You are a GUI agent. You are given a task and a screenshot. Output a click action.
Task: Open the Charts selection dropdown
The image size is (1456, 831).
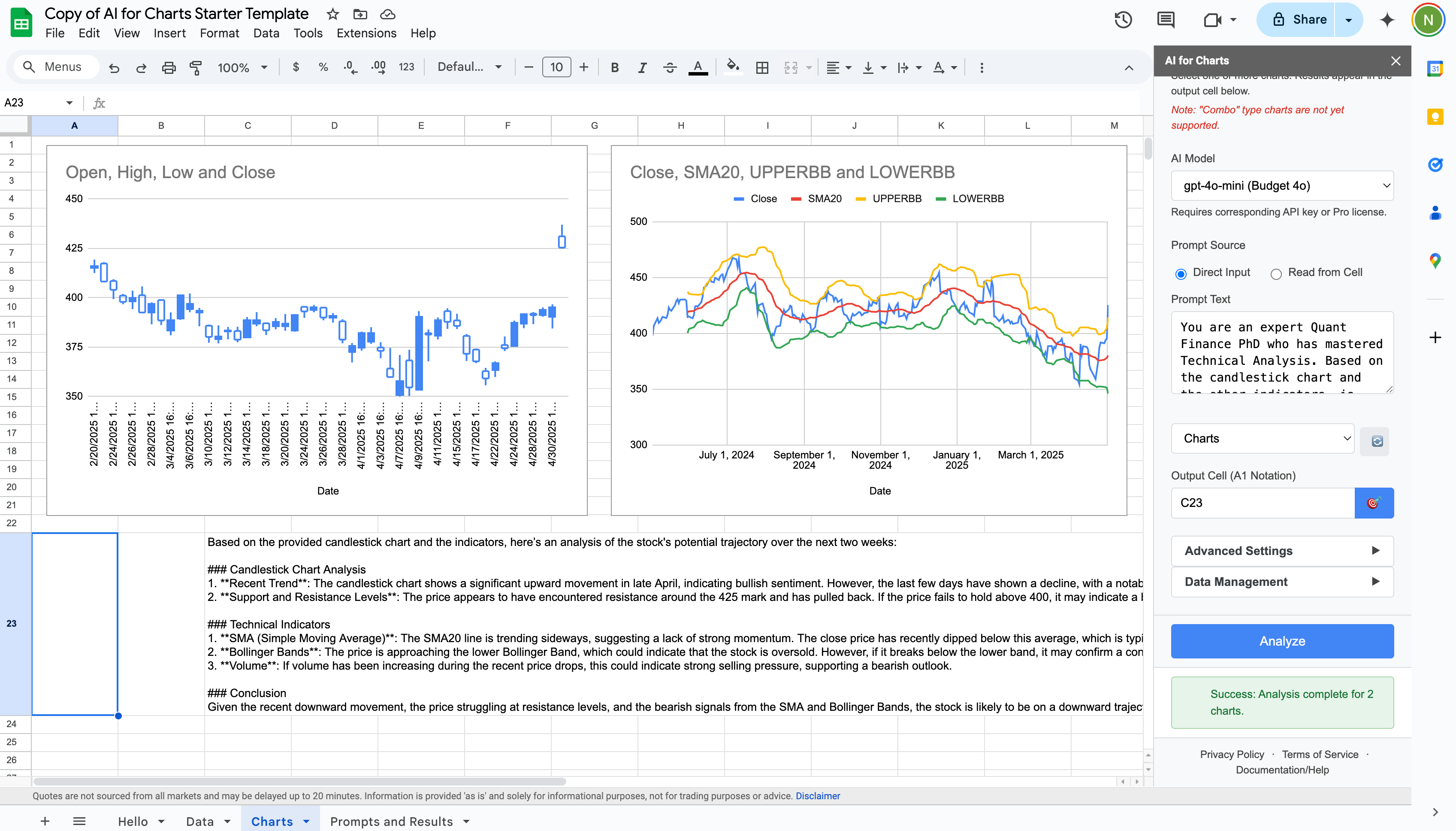[x=1263, y=438]
